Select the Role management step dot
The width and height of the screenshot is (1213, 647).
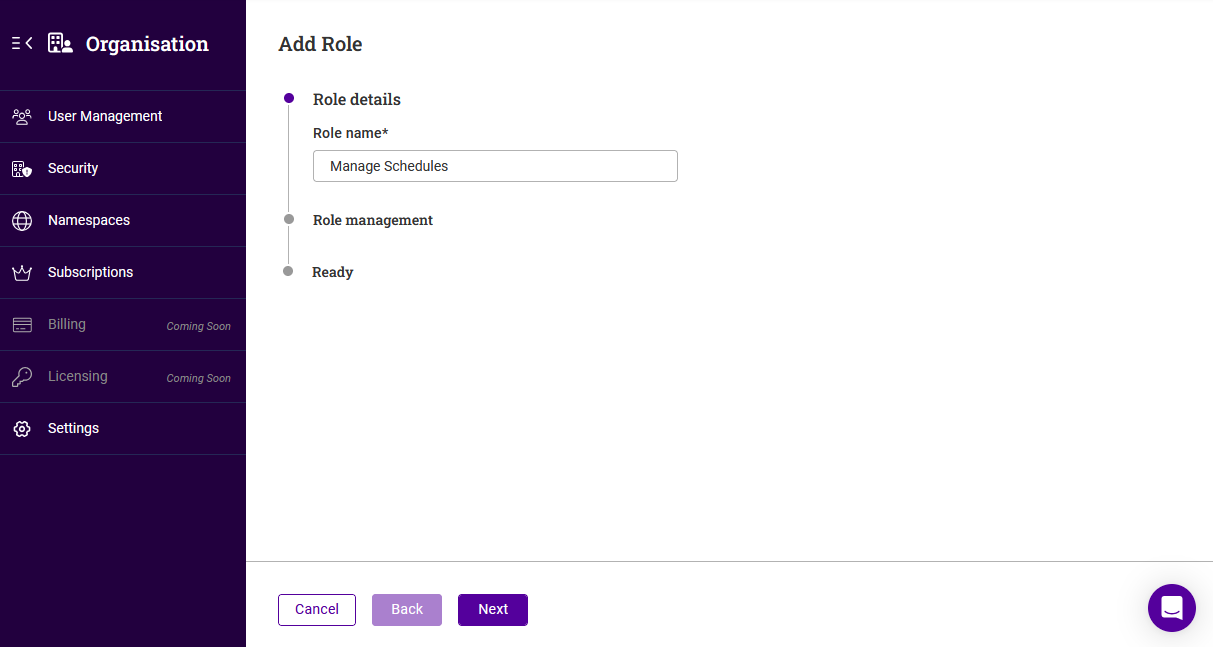click(x=289, y=219)
